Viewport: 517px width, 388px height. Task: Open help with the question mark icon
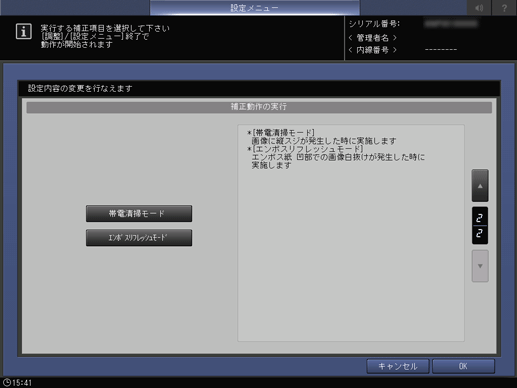click(504, 8)
